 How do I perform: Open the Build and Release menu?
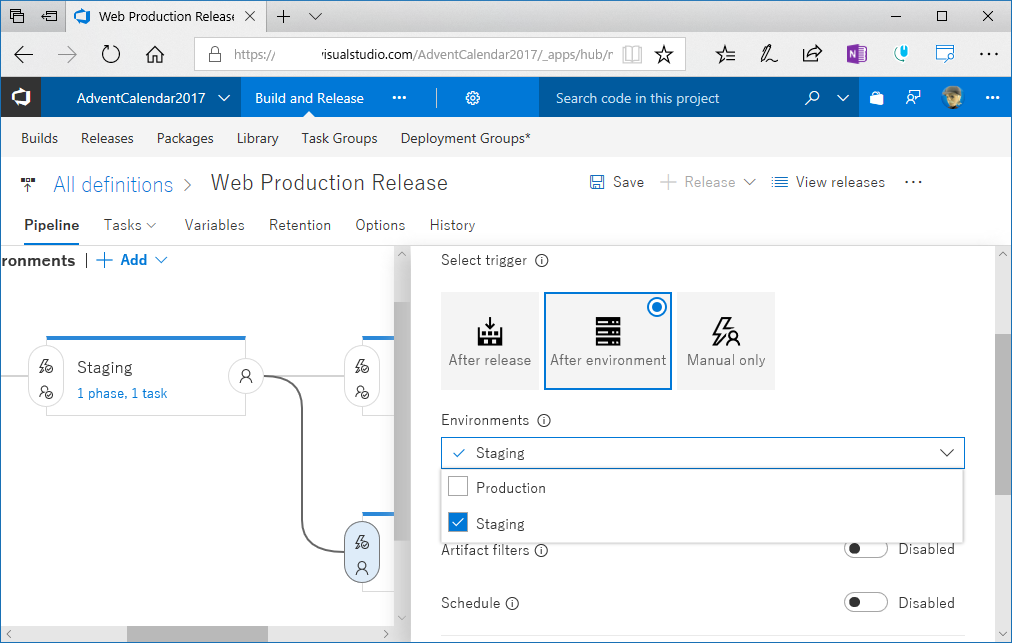click(x=309, y=98)
